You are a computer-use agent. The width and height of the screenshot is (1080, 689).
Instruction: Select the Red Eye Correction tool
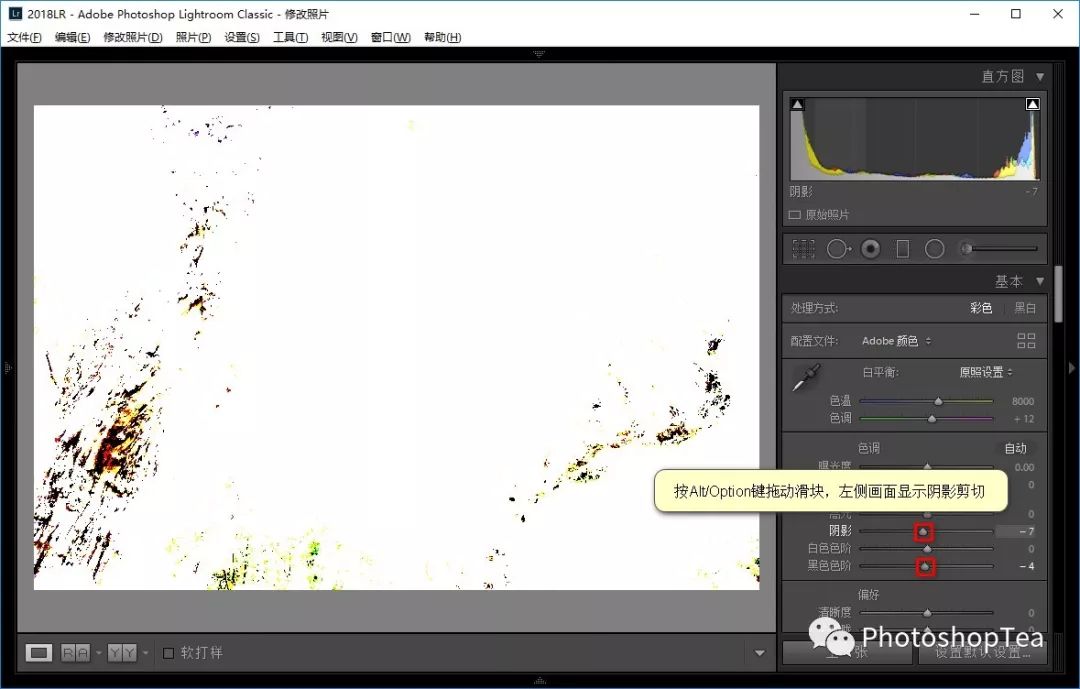[871, 249]
